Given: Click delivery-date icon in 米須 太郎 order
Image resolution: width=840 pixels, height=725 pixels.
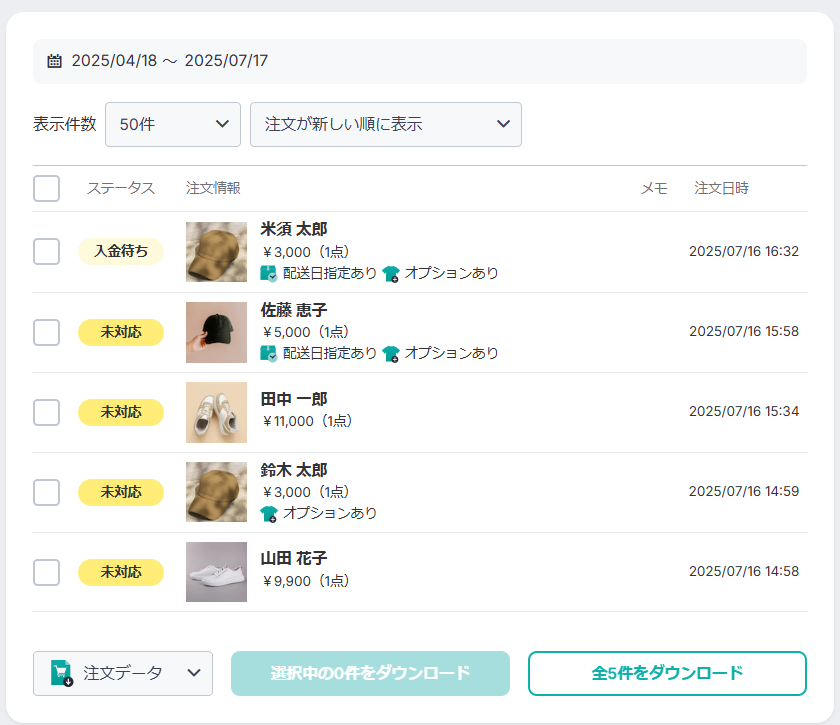Looking at the screenshot, I should (268, 273).
